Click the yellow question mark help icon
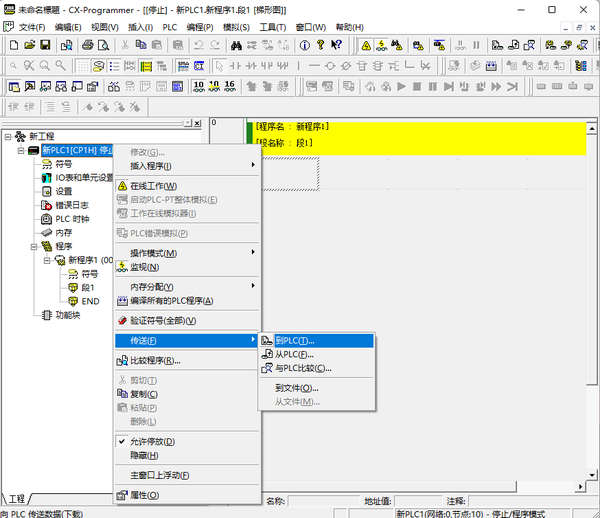Image resolution: width=600 pixels, height=518 pixels. pyautogui.click(x=321, y=45)
